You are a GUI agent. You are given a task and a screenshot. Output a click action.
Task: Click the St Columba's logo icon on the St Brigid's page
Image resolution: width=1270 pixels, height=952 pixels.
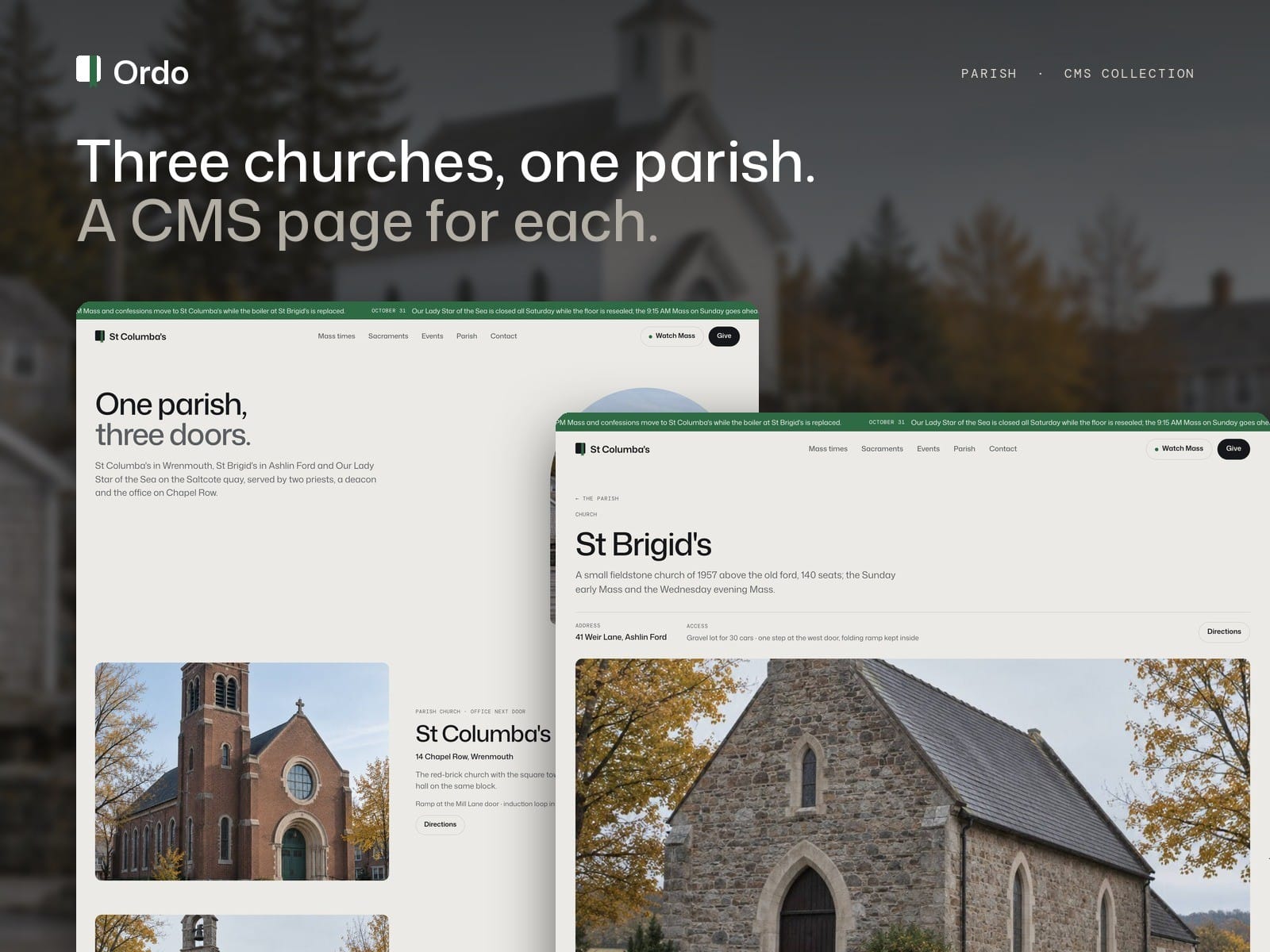click(580, 449)
